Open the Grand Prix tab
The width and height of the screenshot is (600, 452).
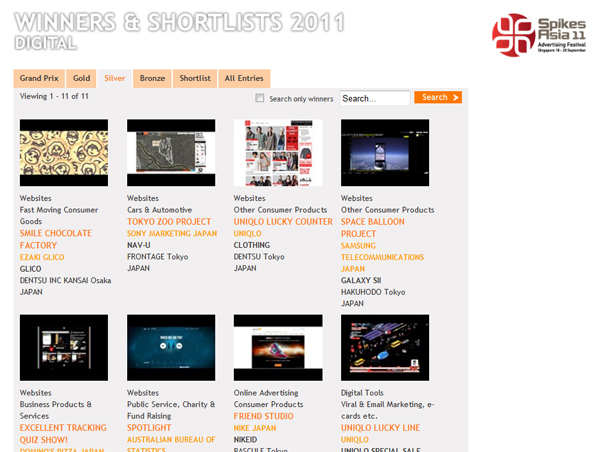39,78
